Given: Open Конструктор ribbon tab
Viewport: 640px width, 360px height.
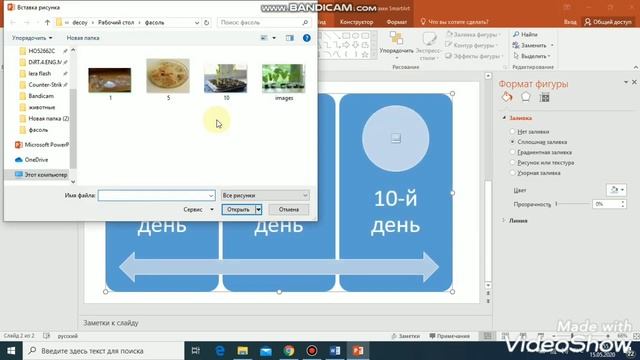Looking at the screenshot, I should pos(356,22).
